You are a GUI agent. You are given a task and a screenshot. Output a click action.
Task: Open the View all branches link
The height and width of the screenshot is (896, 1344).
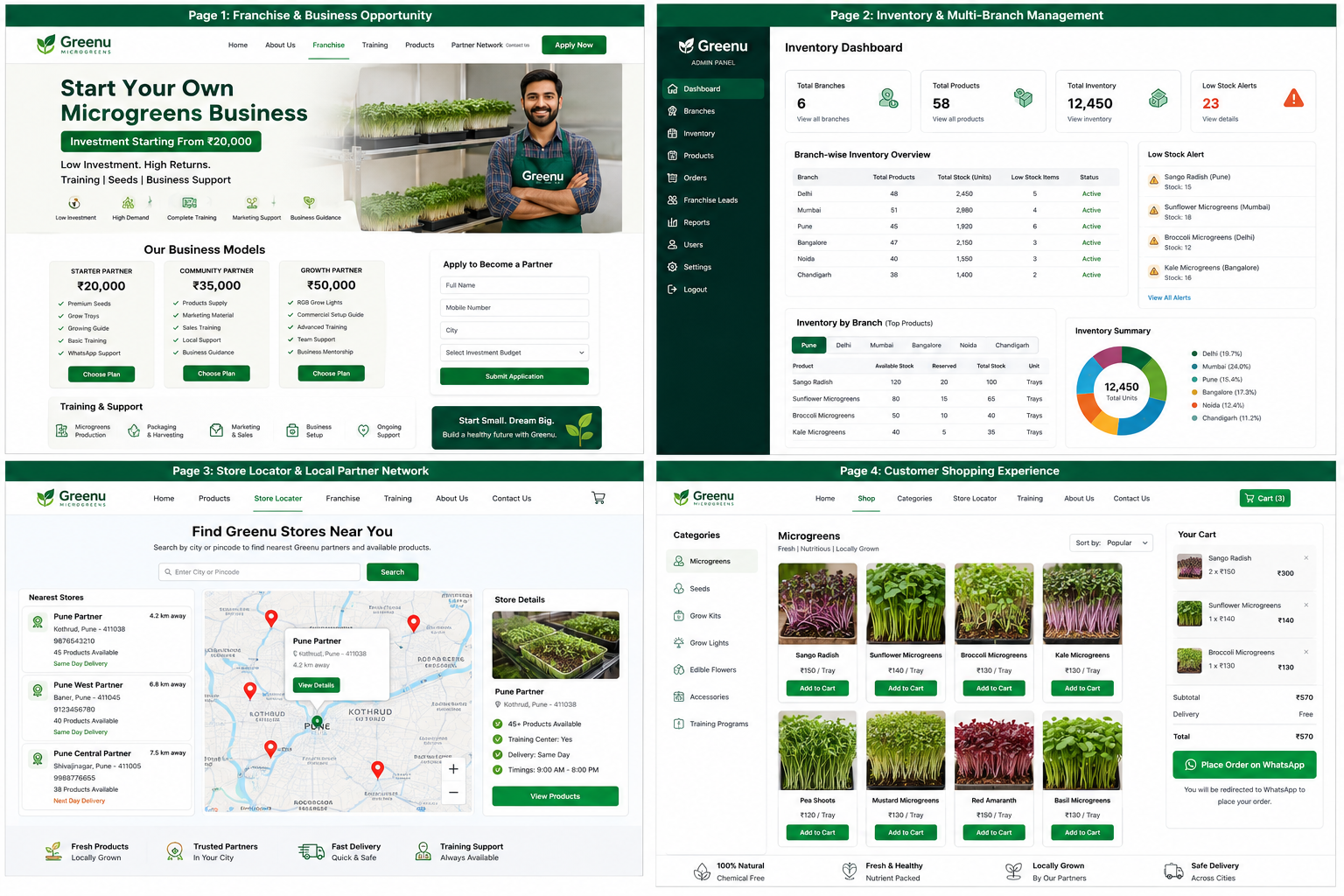click(822, 119)
